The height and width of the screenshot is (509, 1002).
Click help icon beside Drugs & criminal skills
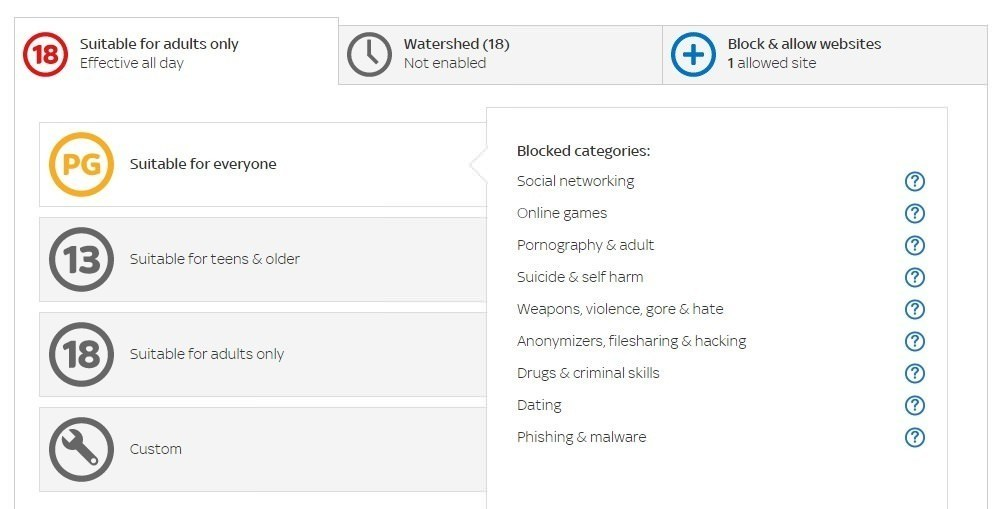point(914,373)
